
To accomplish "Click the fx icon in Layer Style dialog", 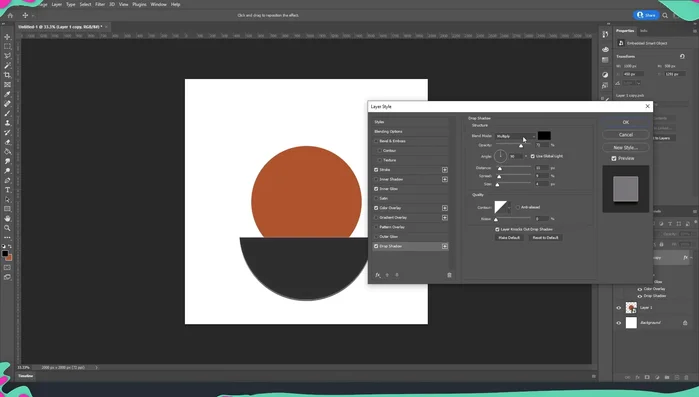I will click(x=378, y=275).
